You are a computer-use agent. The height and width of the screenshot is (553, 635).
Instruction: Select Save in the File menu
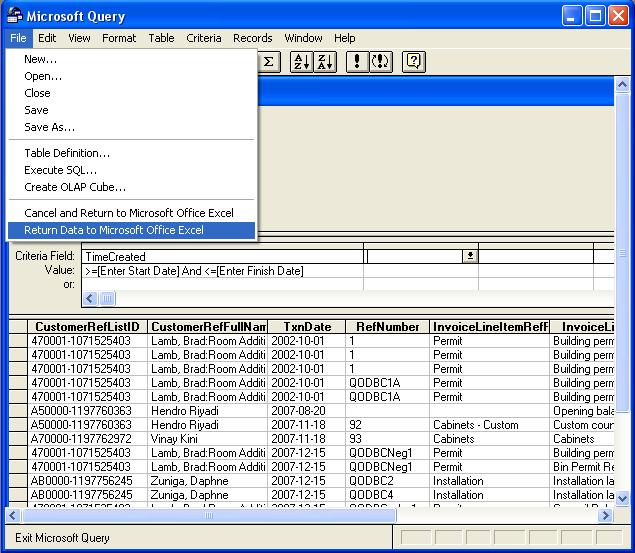[x=132, y=110]
